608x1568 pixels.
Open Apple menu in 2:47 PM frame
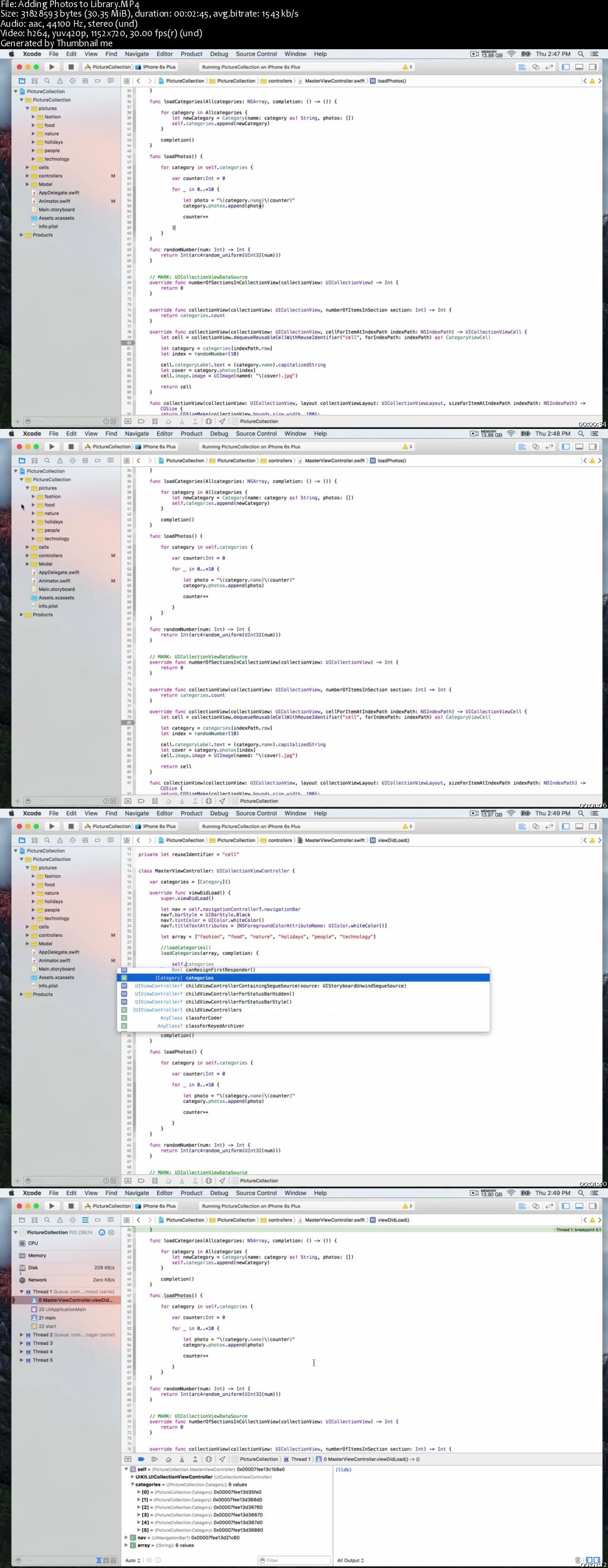tap(11, 54)
